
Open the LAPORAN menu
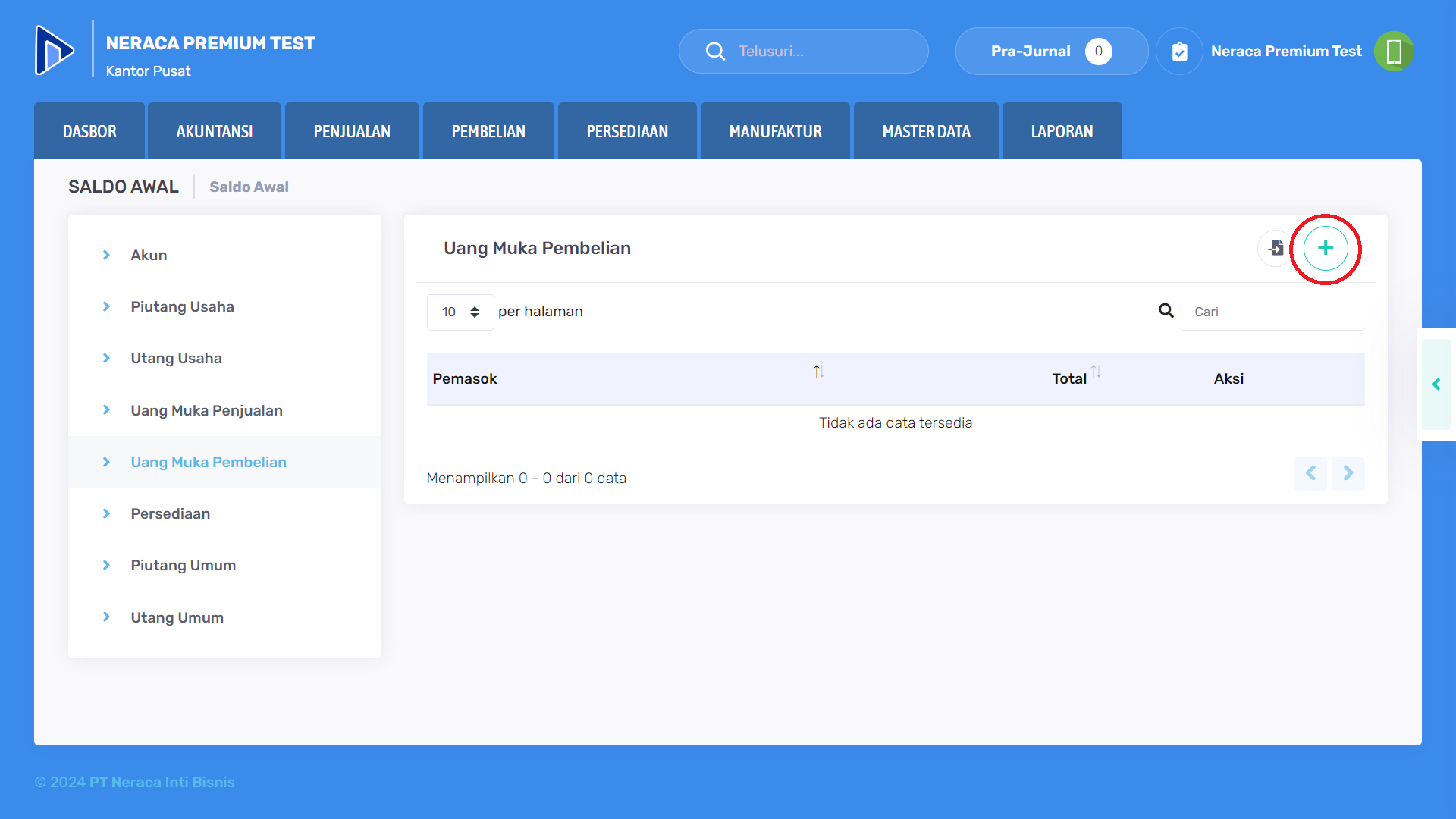[x=1062, y=131]
